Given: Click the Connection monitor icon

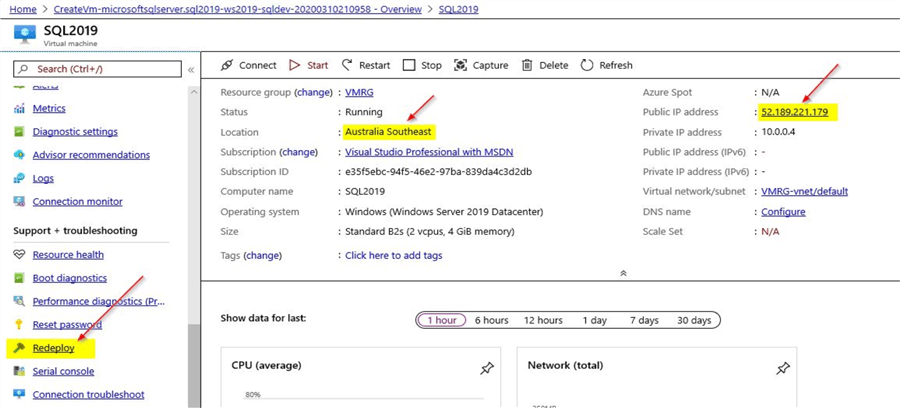Looking at the screenshot, I should tap(20, 202).
